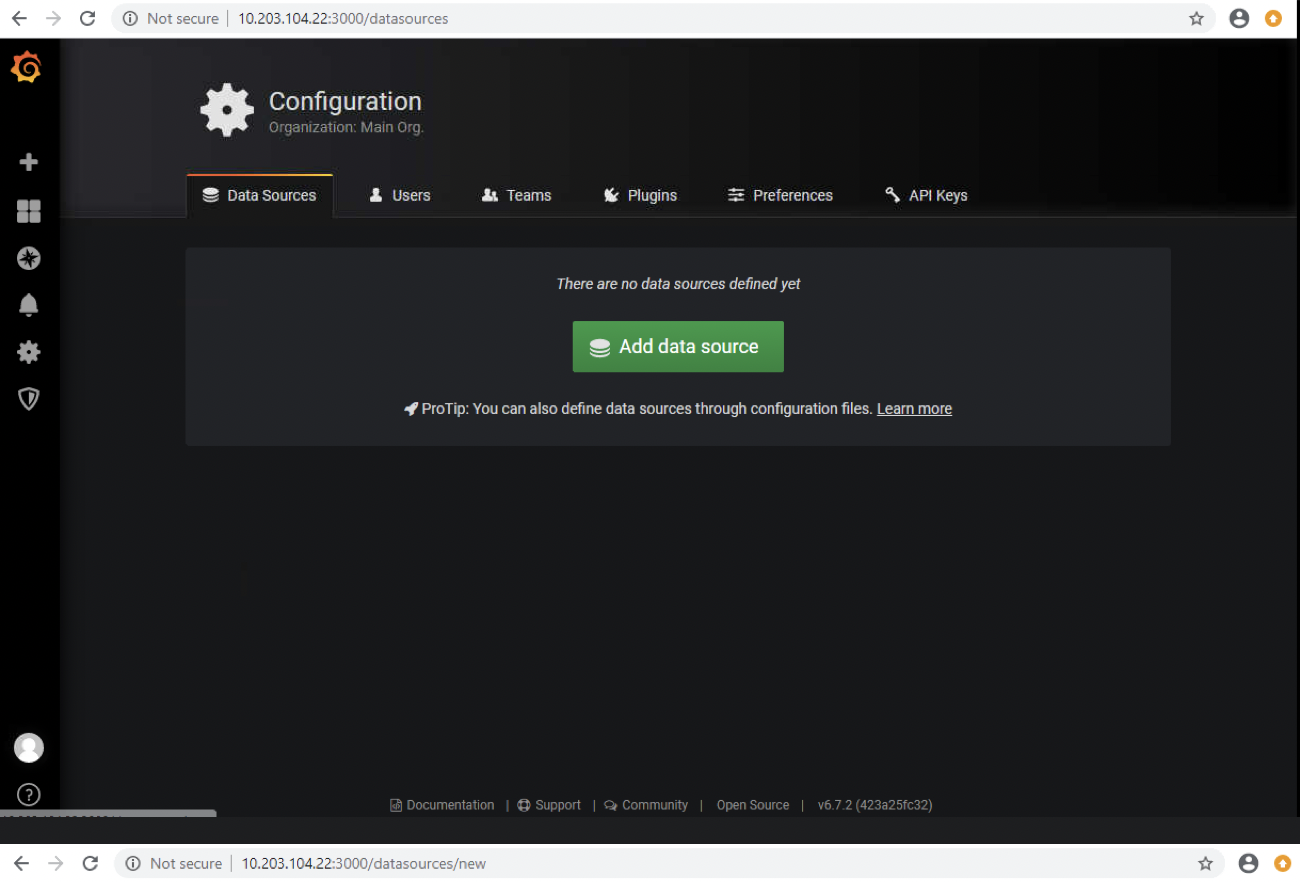Open the Create plus menu in sidebar
This screenshot has width=1300, height=882.
29,162
